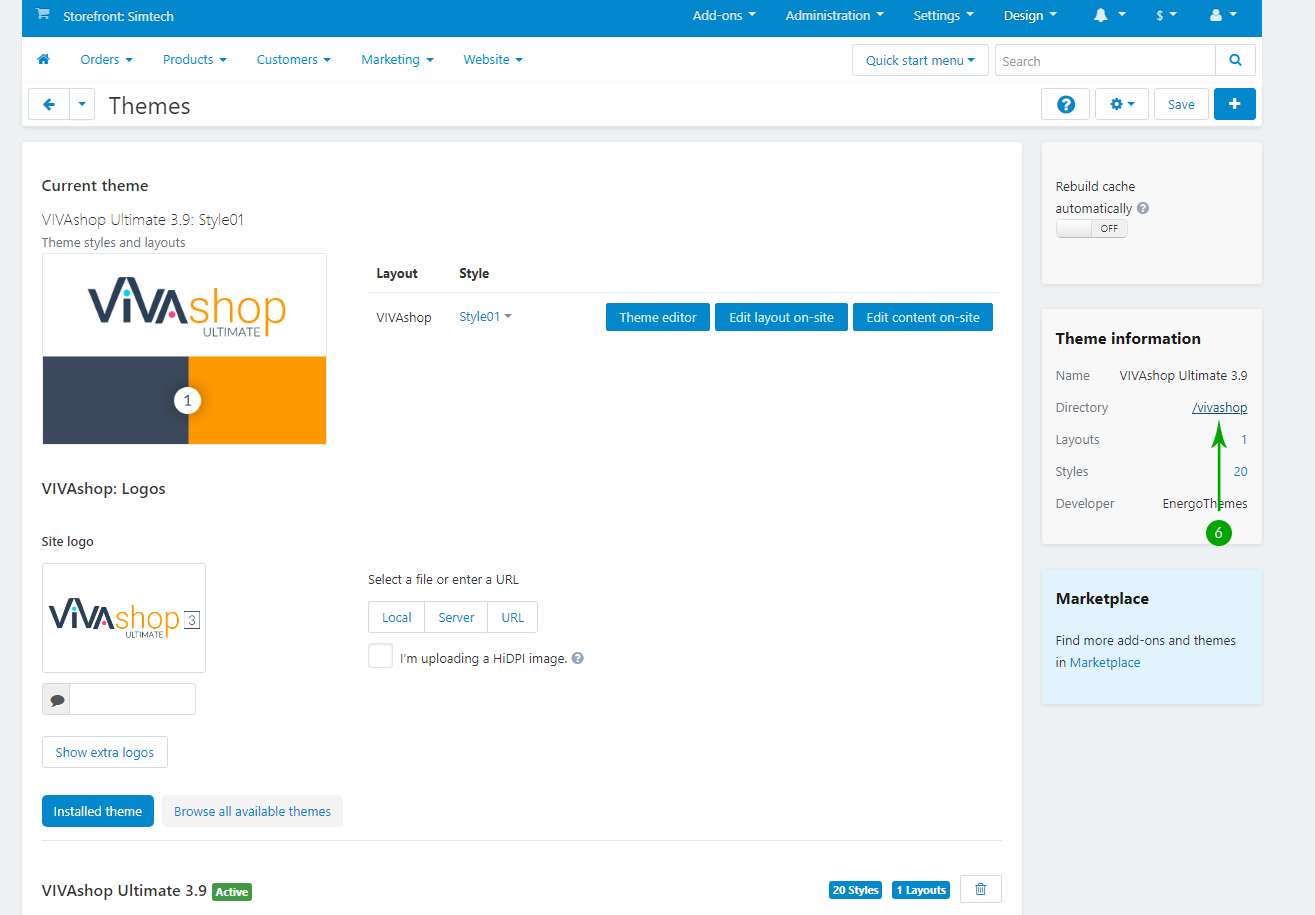The width and height of the screenshot is (1315, 915).
Task: Toggle Rebuild cache automatically switch
Action: 1091,229
